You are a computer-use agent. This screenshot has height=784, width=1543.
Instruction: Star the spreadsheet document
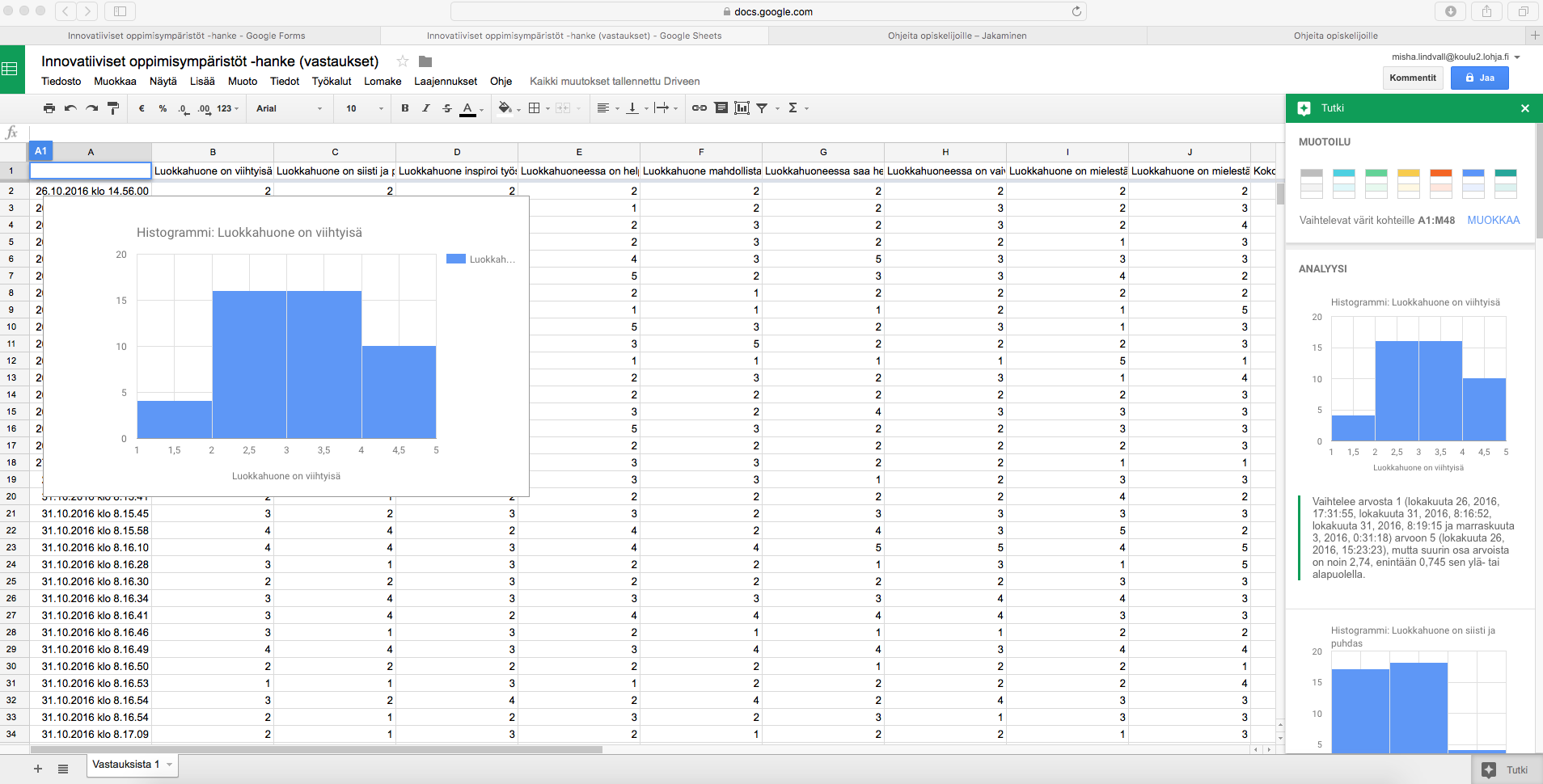pos(403,61)
